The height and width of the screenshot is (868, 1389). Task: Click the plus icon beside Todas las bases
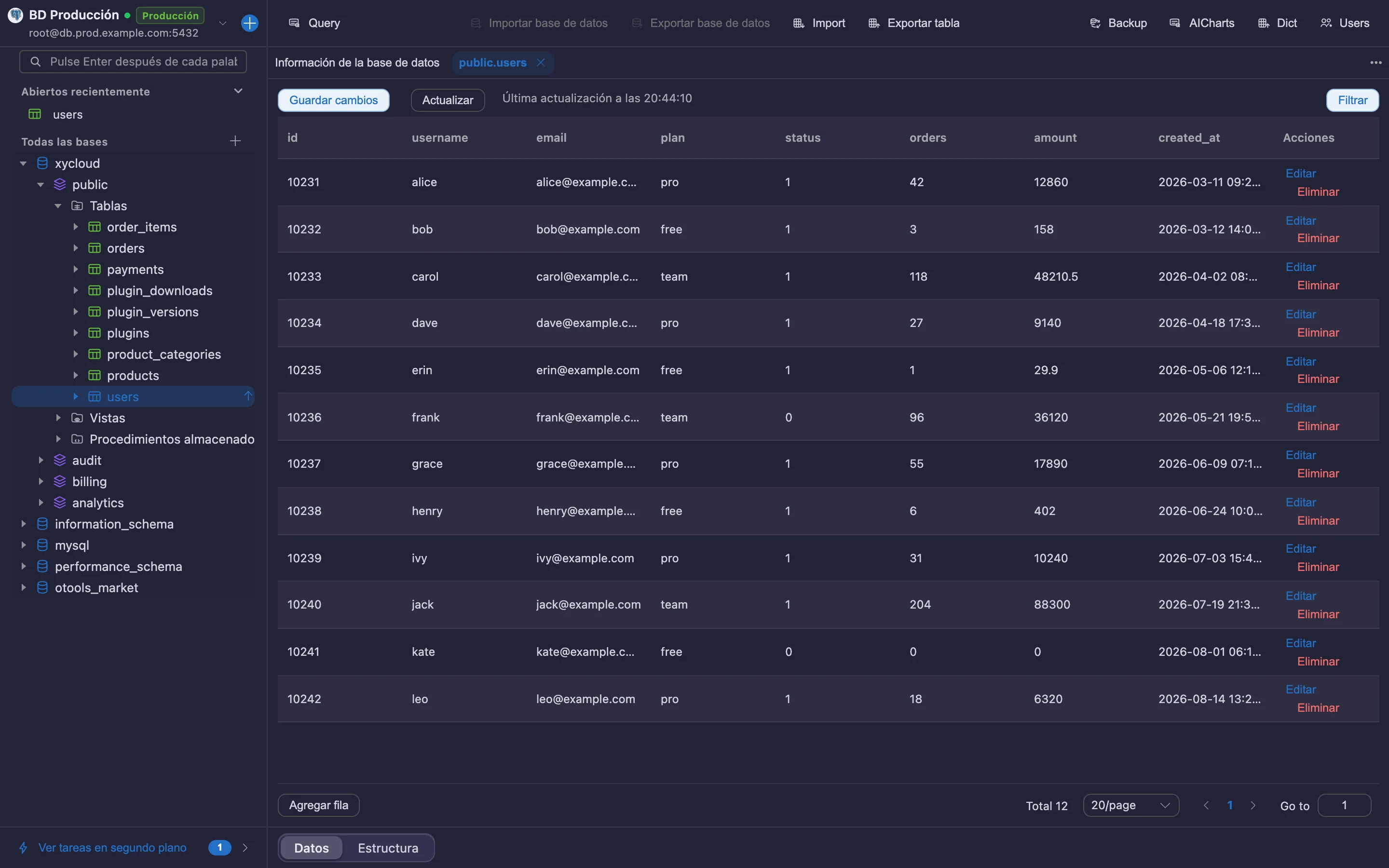pos(235,141)
